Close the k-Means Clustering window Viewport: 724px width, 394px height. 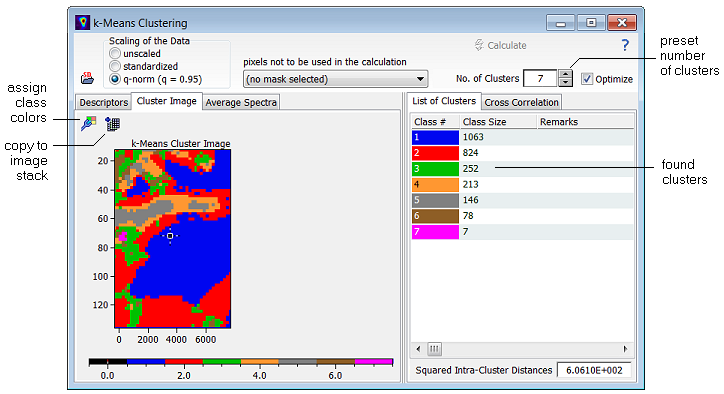[x=621, y=23]
